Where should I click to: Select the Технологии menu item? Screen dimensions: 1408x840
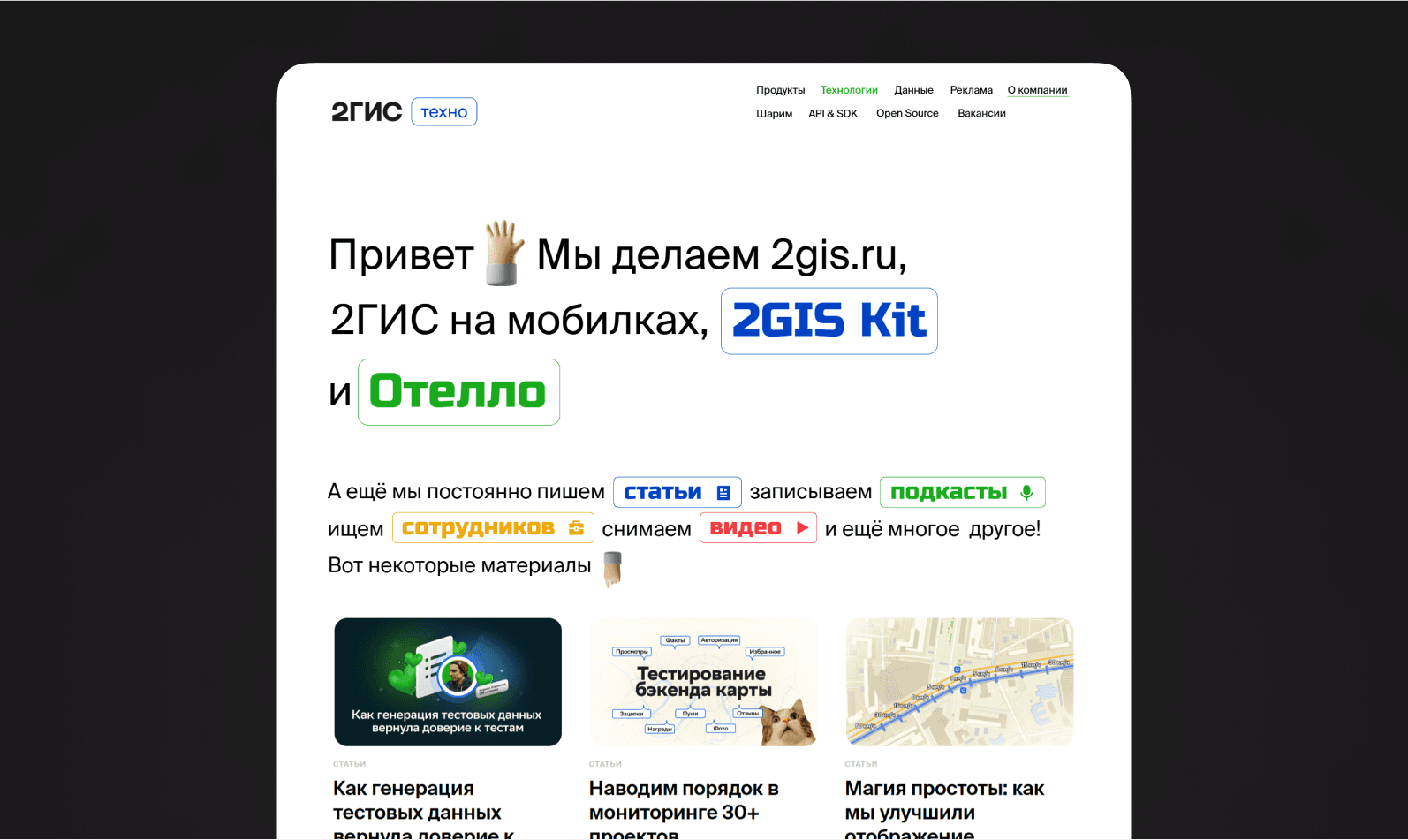pos(849,90)
